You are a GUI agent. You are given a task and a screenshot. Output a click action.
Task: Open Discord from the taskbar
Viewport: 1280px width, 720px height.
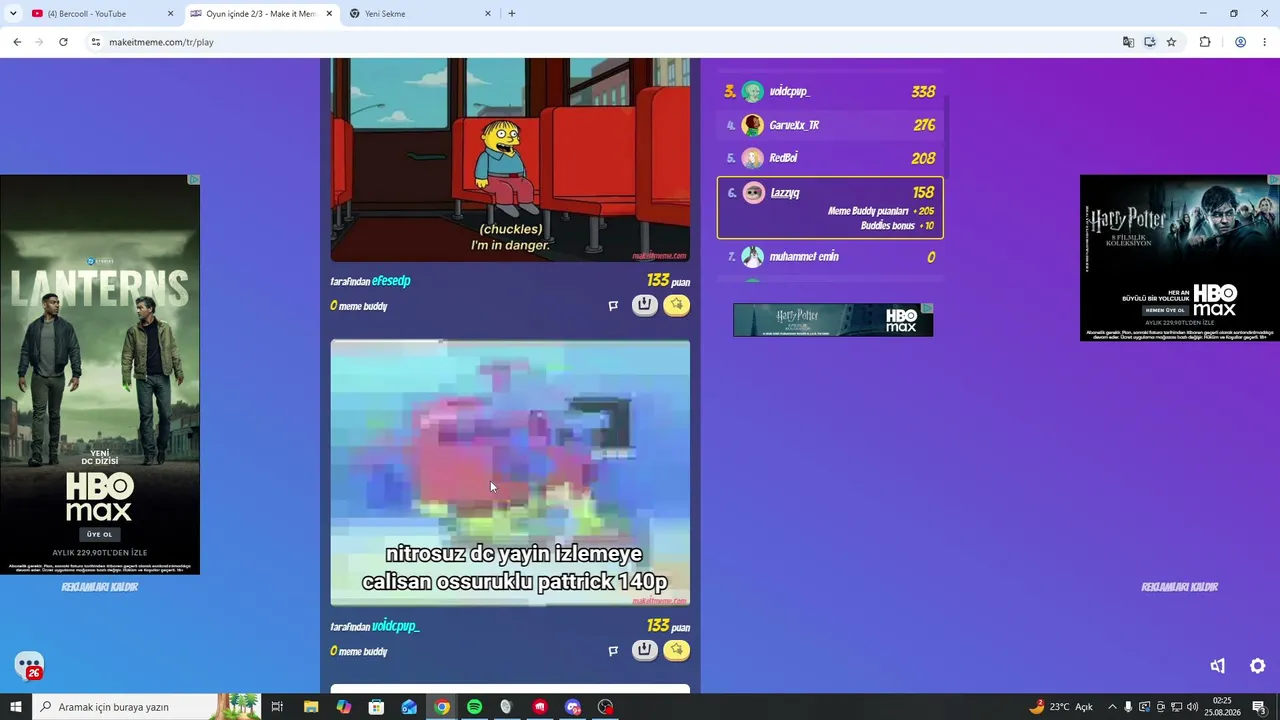click(x=572, y=707)
